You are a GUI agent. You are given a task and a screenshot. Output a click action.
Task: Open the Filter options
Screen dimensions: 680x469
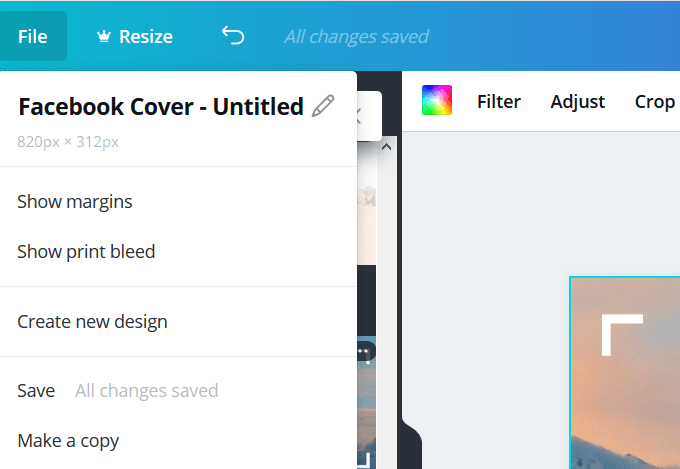499,102
